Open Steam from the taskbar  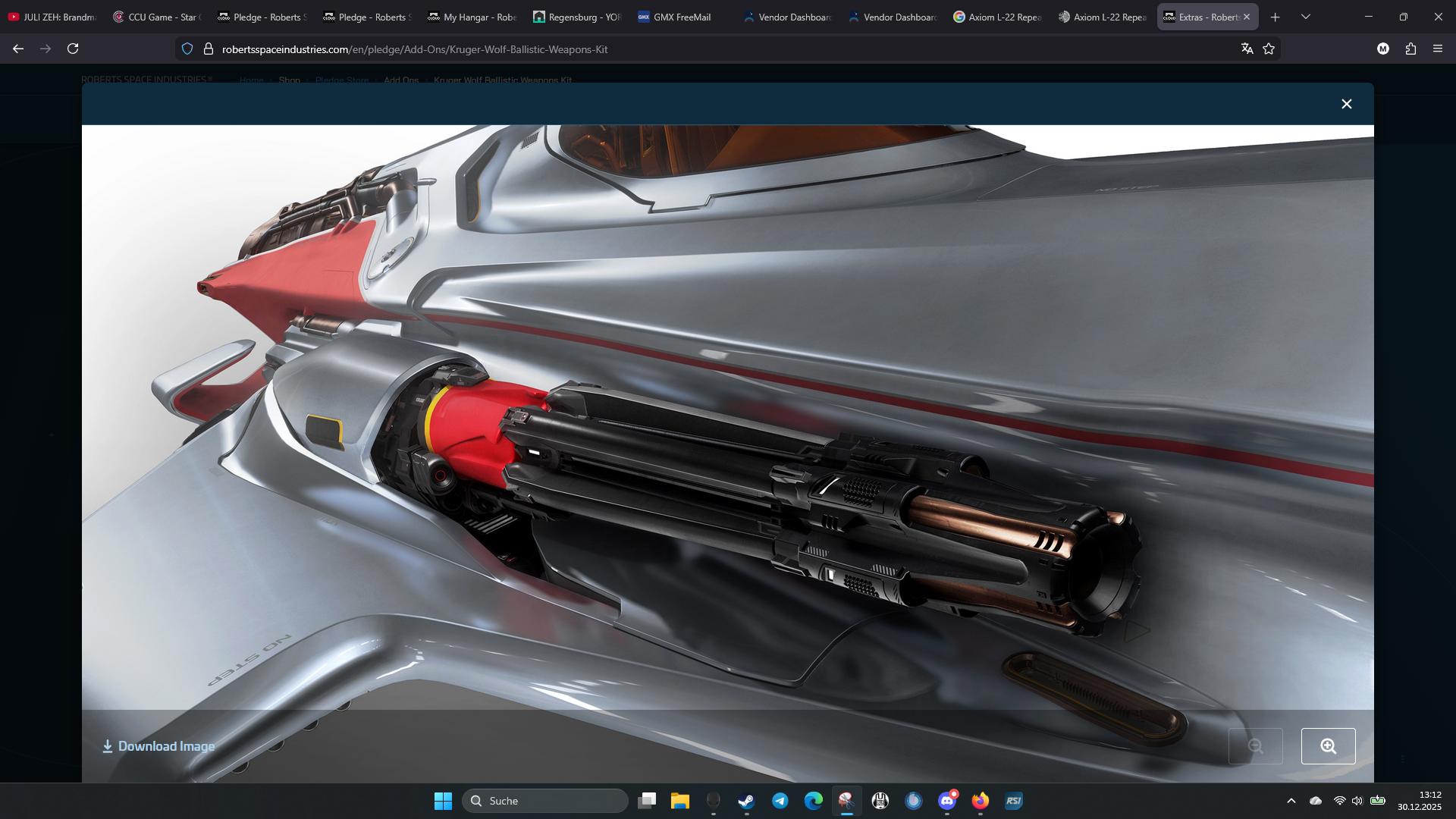(x=745, y=801)
